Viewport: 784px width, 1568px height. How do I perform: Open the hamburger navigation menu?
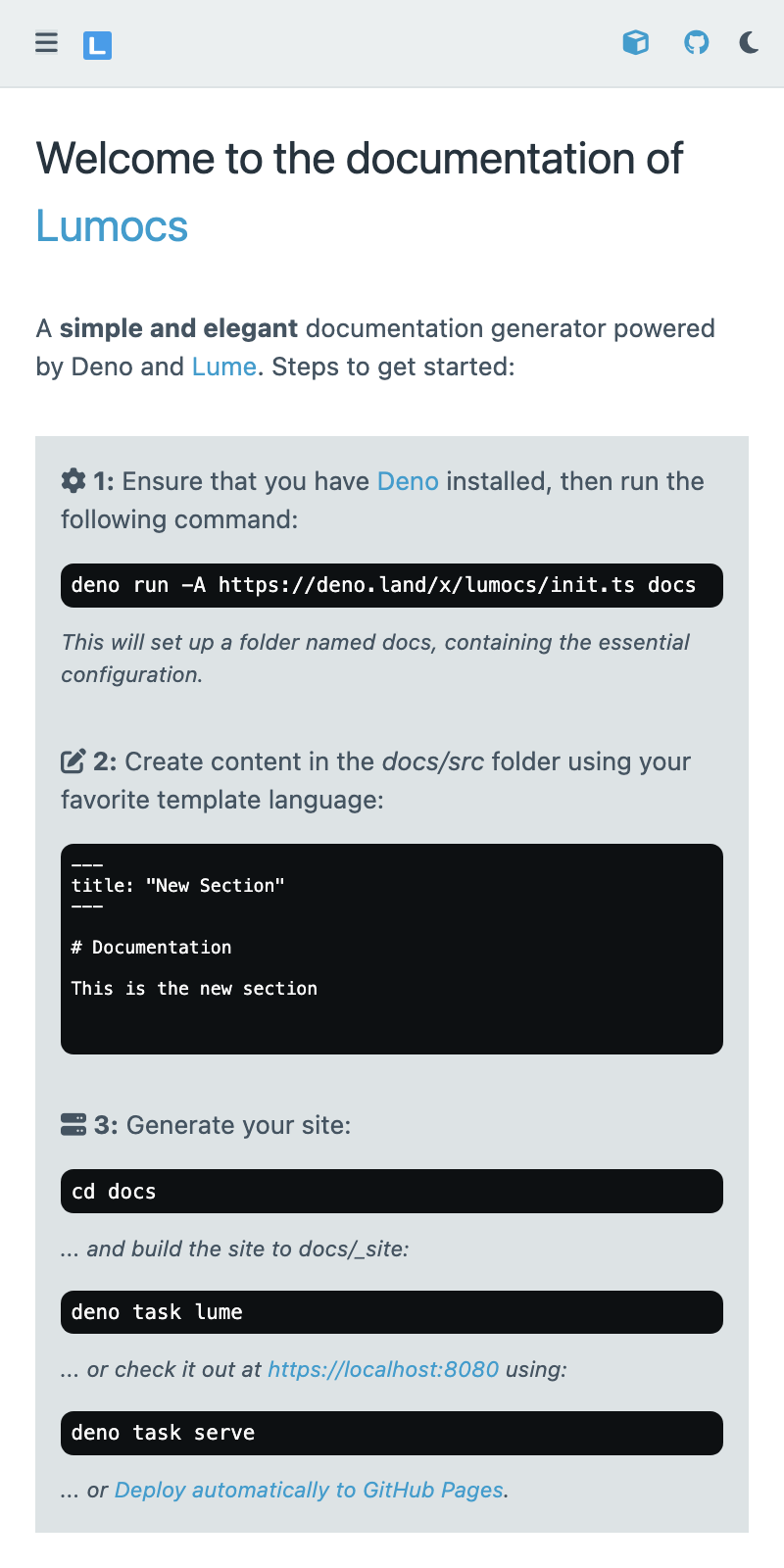tap(46, 43)
